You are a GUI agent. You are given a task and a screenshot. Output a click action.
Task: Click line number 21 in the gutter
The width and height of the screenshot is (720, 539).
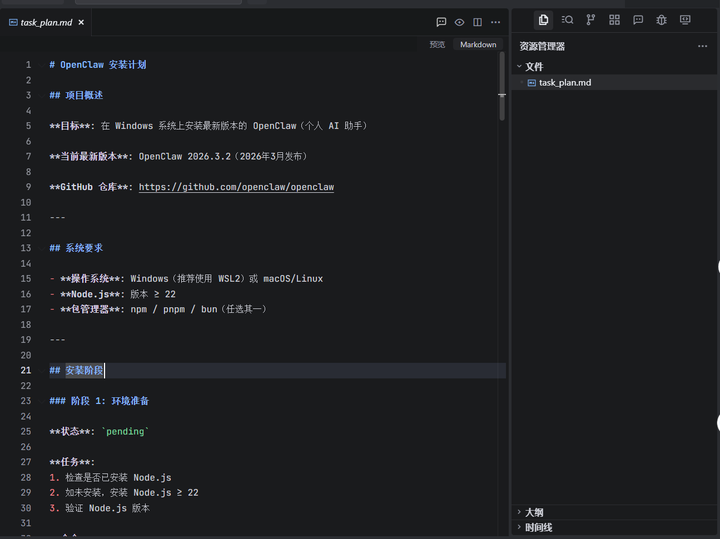[x=26, y=370]
